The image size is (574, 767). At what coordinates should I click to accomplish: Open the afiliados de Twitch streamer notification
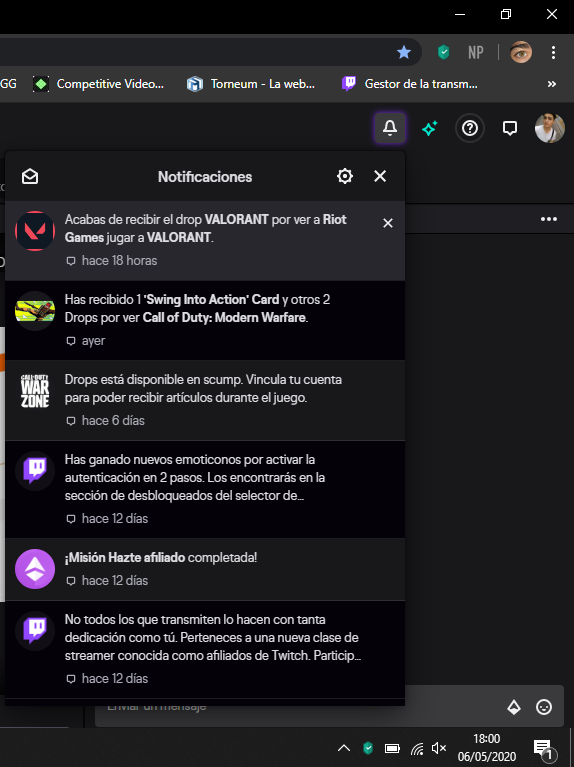(x=205, y=650)
